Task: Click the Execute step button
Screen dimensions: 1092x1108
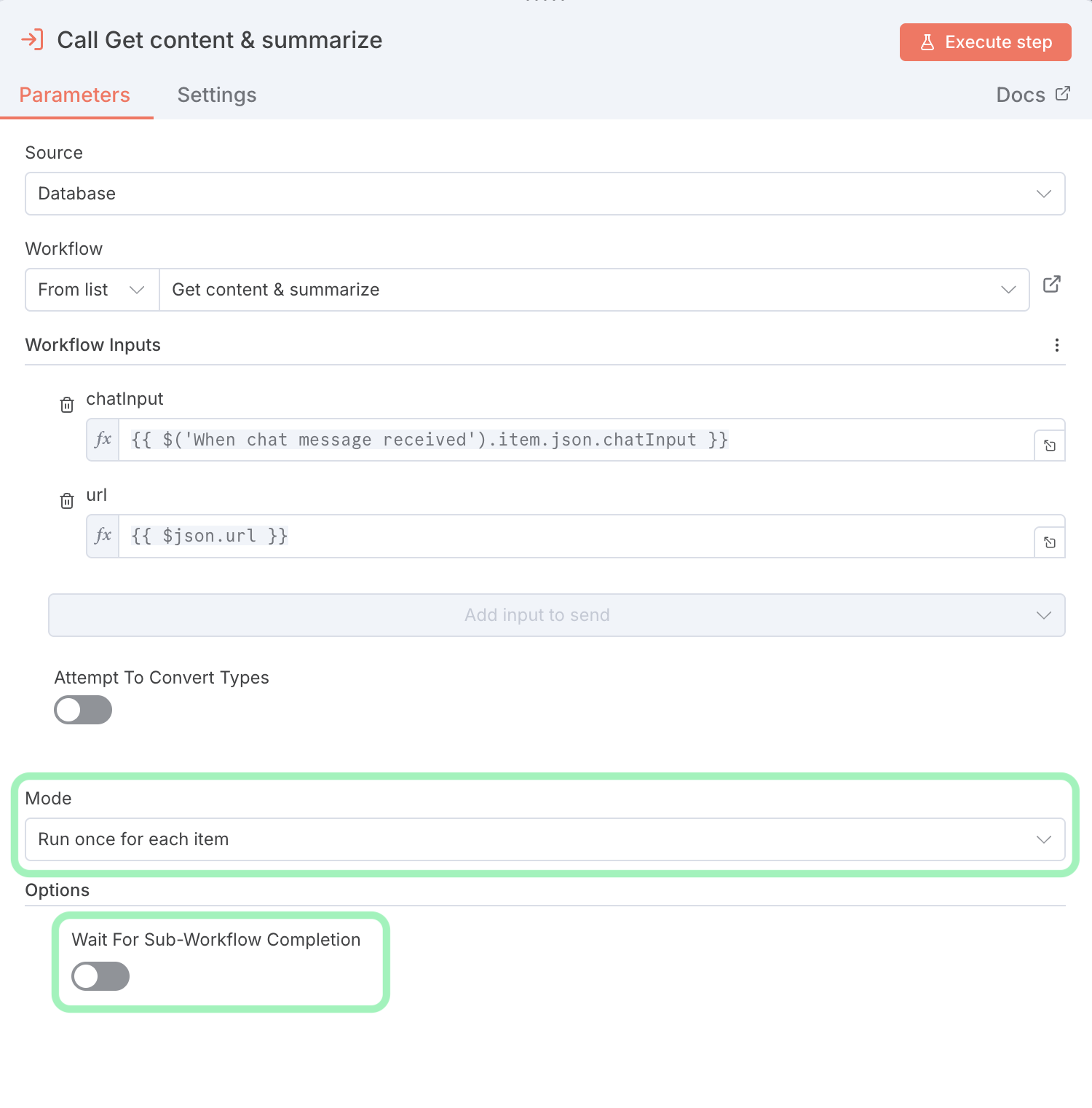Action: click(985, 42)
